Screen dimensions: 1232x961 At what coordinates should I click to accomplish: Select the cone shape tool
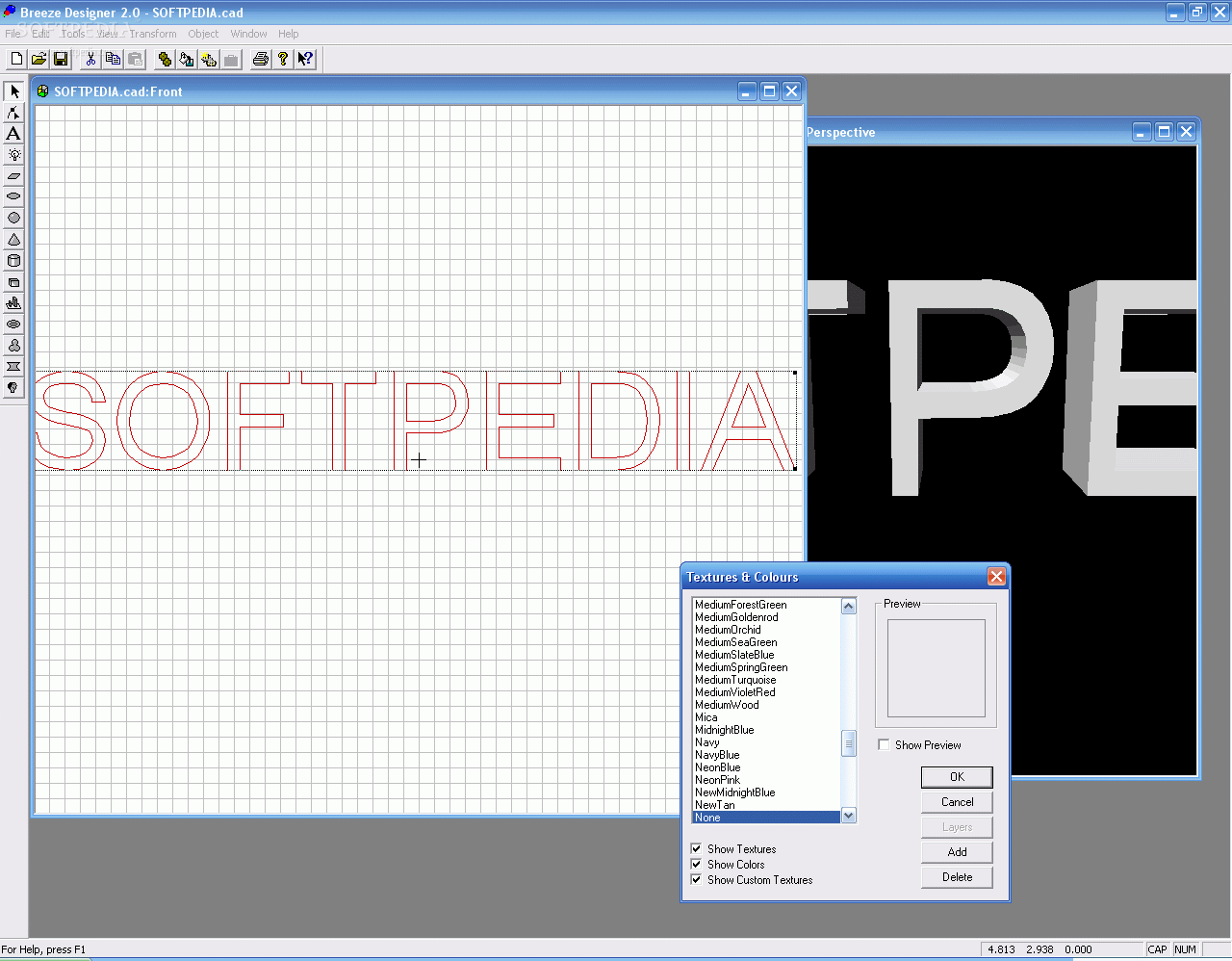(x=13, y=239)
